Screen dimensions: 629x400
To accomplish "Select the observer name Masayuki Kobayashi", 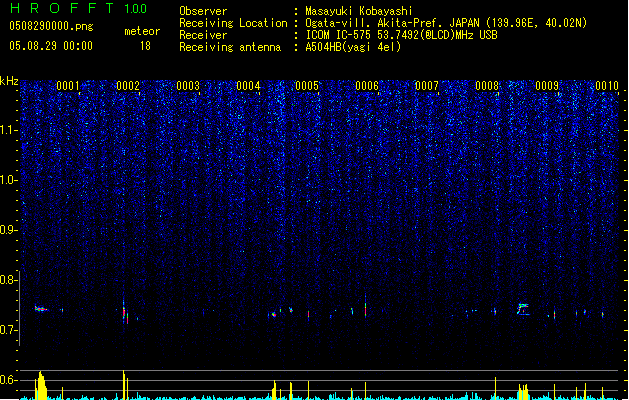I will tap(359, 11).
